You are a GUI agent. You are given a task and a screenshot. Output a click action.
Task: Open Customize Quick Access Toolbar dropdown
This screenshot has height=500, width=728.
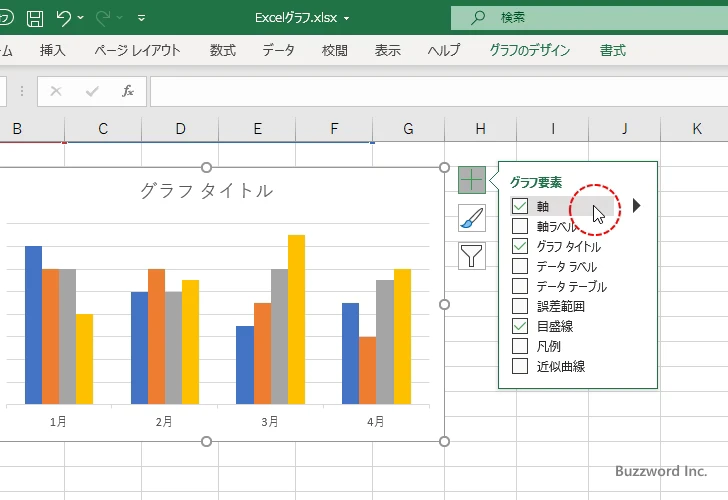[x=142, y=18]
